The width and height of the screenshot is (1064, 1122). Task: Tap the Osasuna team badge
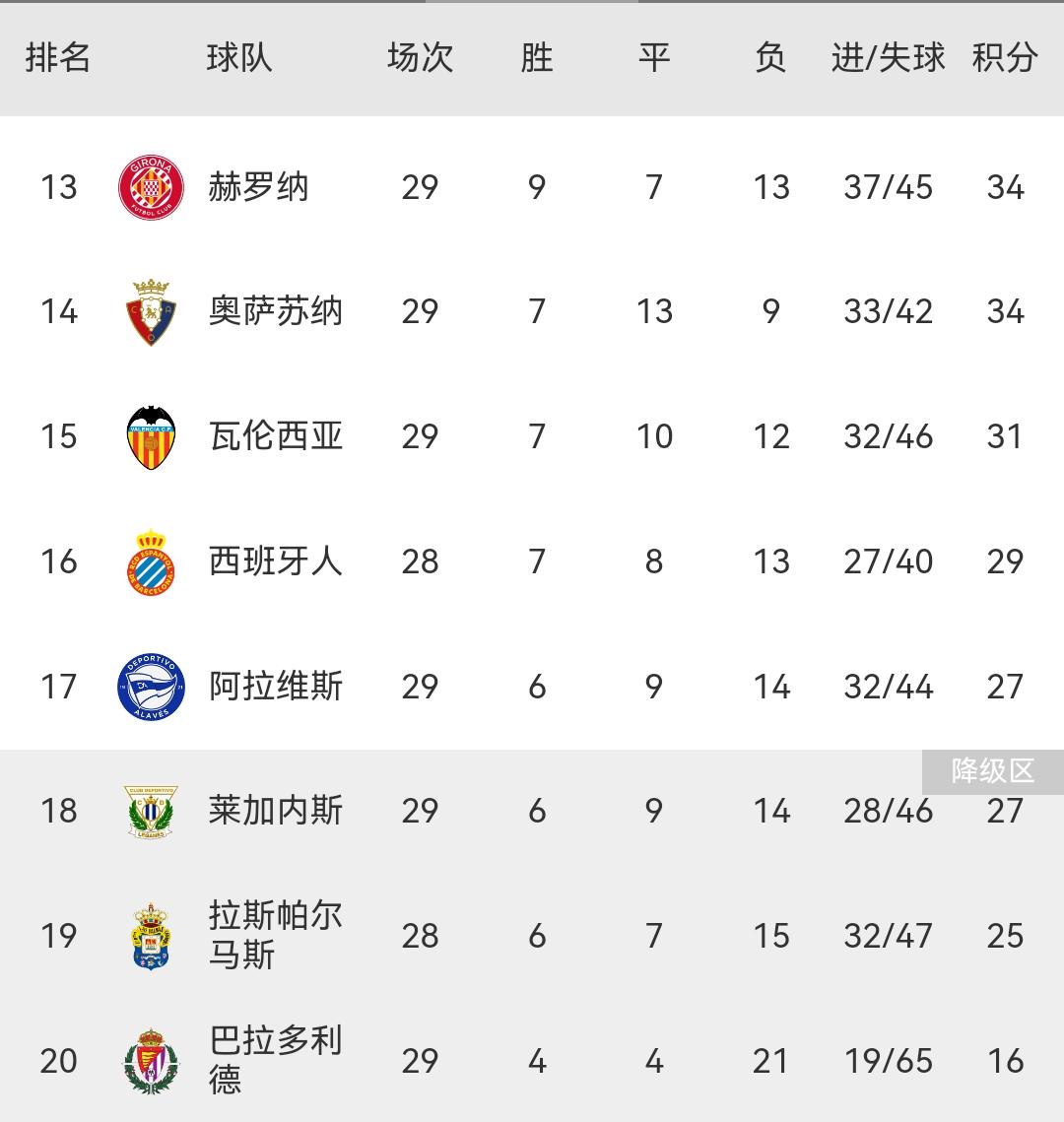(151, 312)
